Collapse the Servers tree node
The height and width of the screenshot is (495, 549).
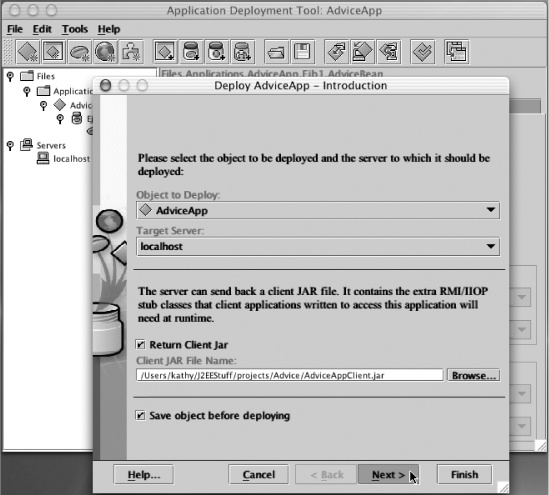pos(11,145)
